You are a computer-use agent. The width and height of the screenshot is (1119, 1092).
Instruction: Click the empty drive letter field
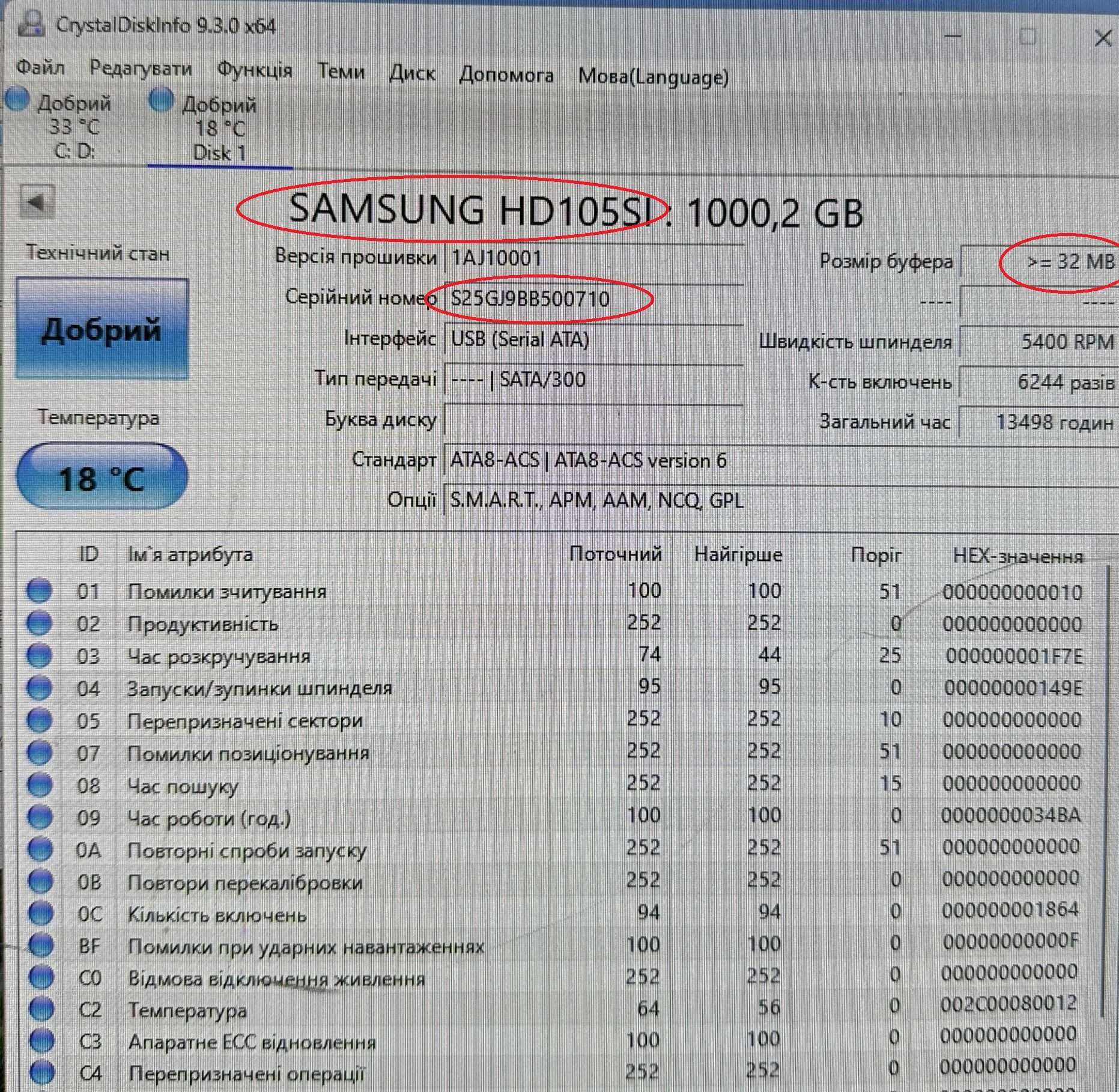point(593,420)
